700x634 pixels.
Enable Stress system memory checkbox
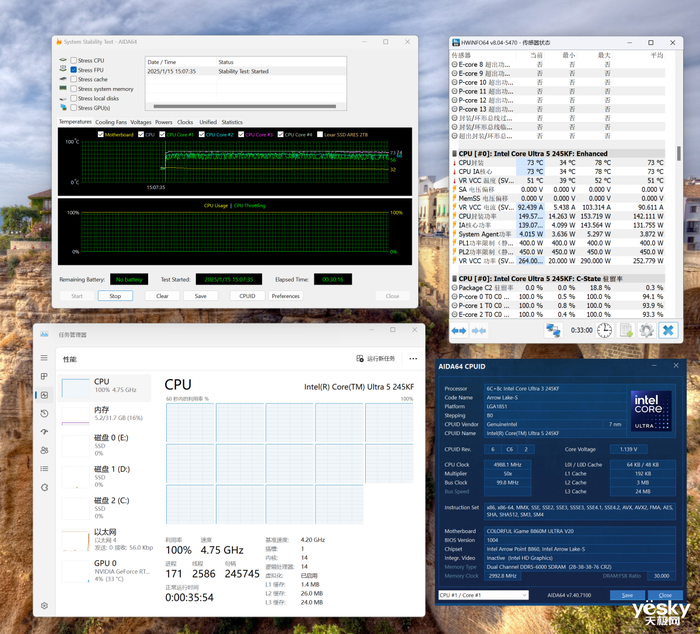(x=74, y=88)
